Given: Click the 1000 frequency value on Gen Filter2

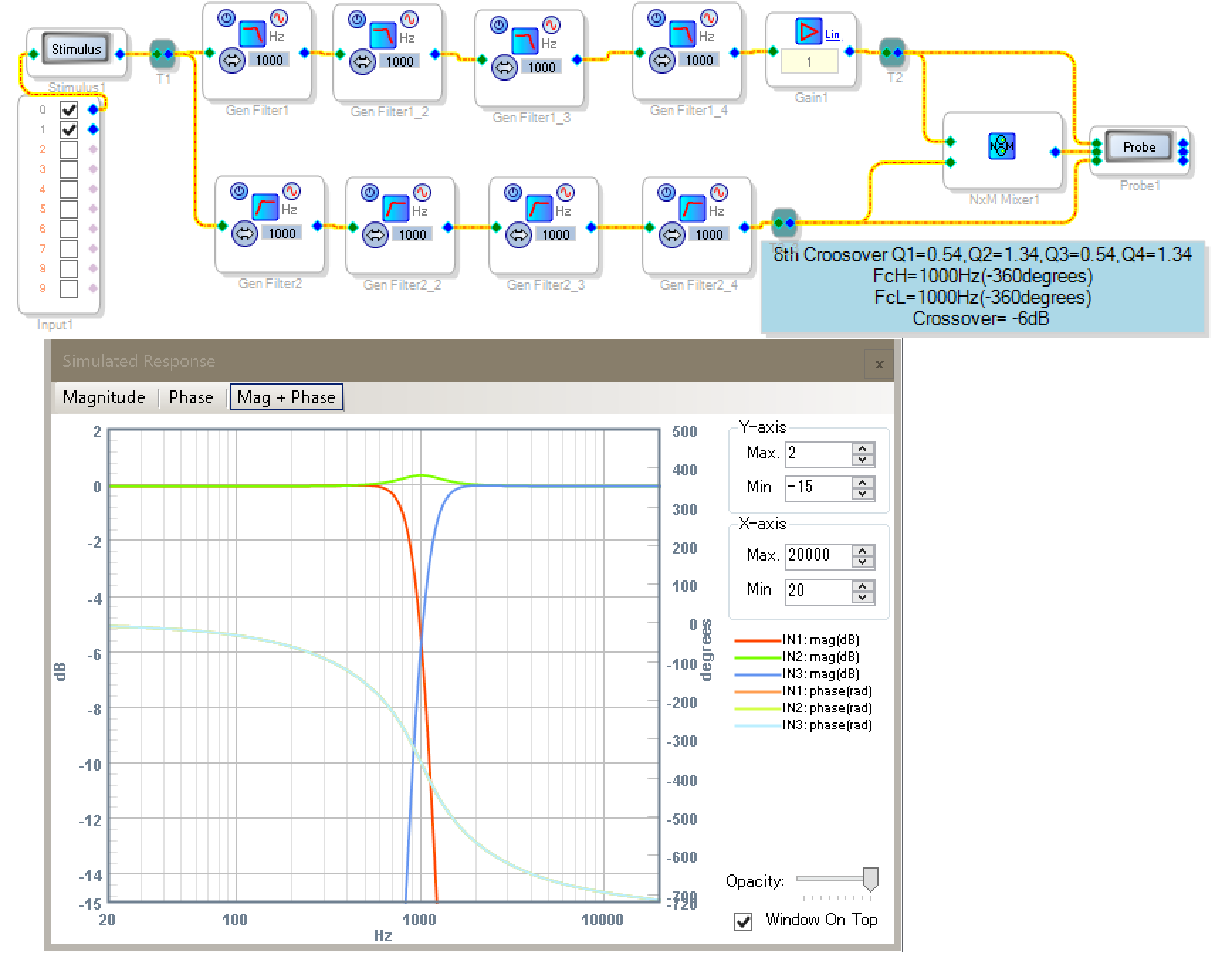Looking at the screenshot, I should pyautogui.click(x=282, y=233).
